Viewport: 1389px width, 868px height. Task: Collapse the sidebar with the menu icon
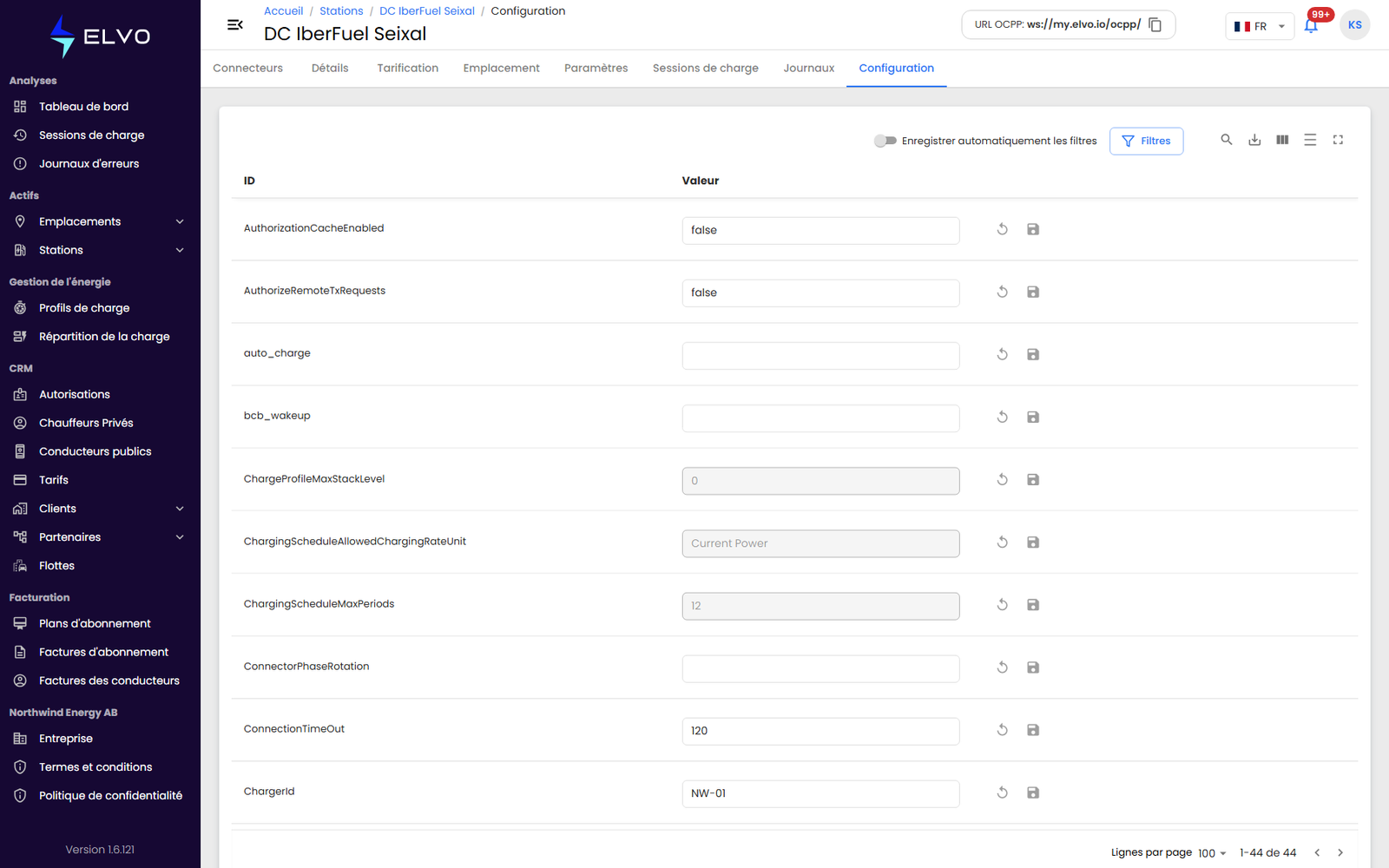pos(234,25)
